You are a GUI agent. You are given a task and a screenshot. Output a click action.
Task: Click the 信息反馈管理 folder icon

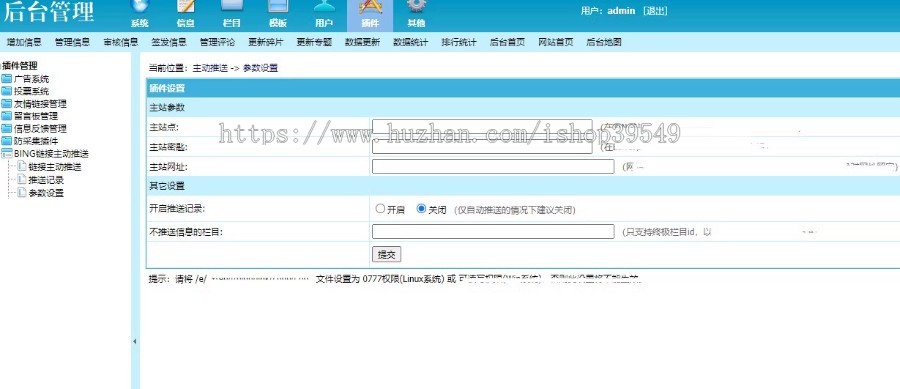click(6, 129)
